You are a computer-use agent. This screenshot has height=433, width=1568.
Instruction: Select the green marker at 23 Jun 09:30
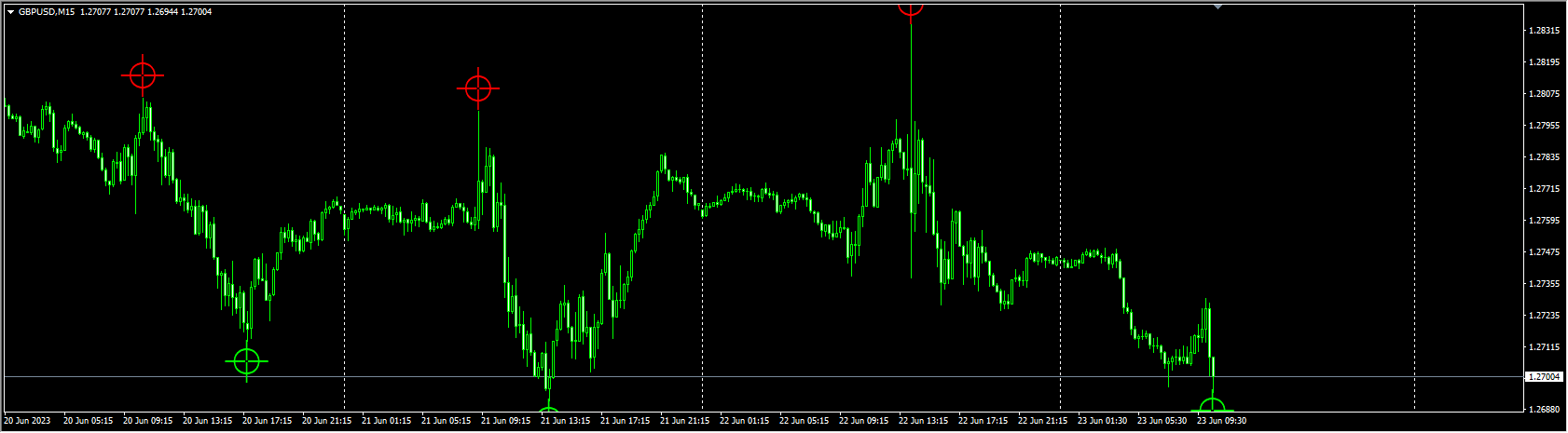tap(1212, 406)
